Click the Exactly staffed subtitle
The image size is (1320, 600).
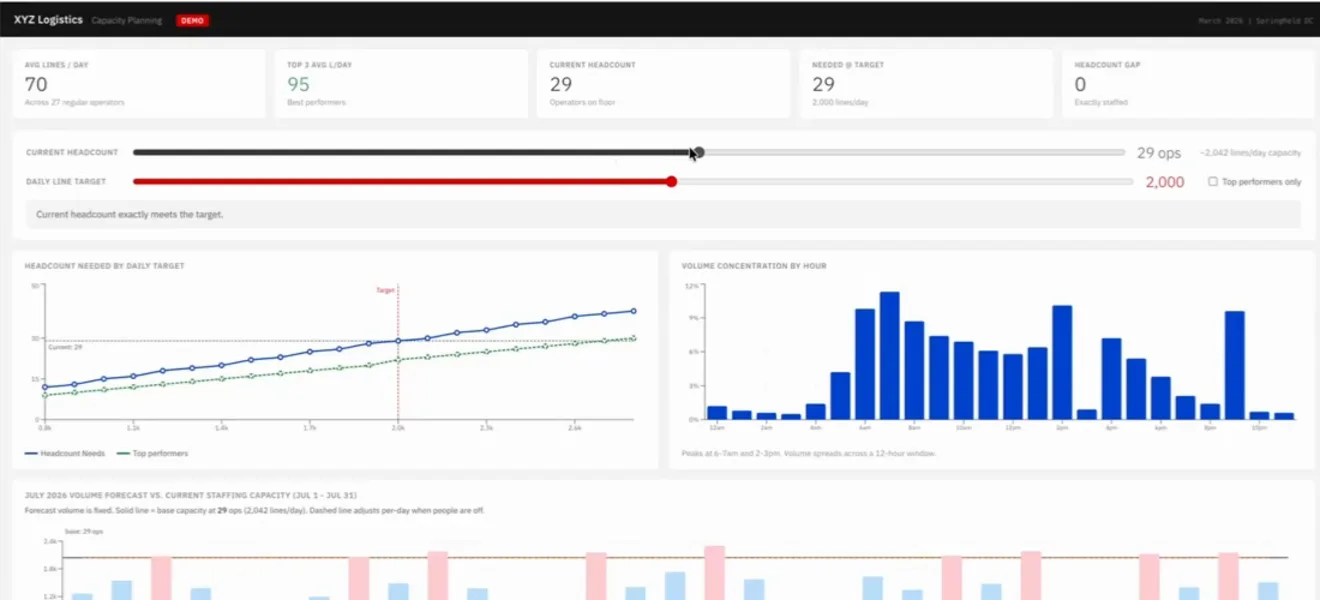click(x=1101, y=102)
